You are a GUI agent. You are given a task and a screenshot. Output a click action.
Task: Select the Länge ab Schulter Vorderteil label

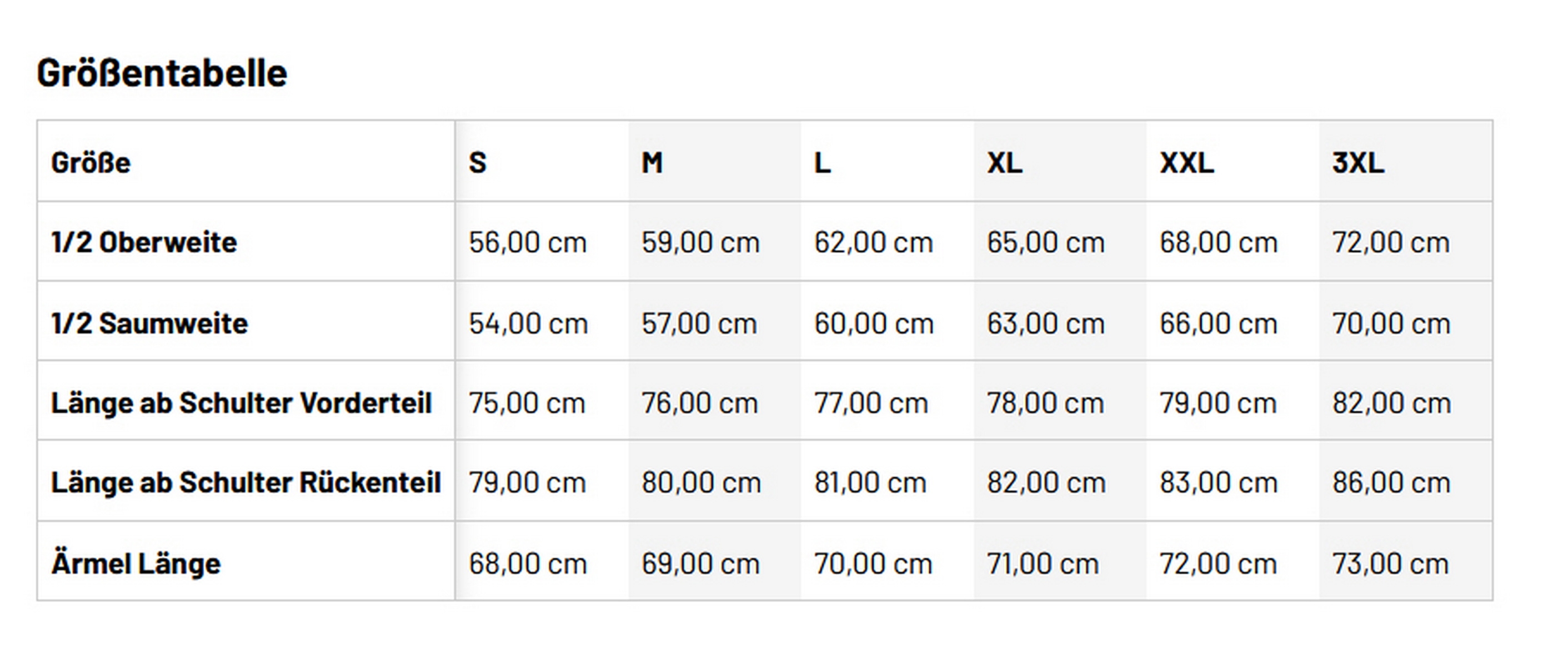coord(242,402)
